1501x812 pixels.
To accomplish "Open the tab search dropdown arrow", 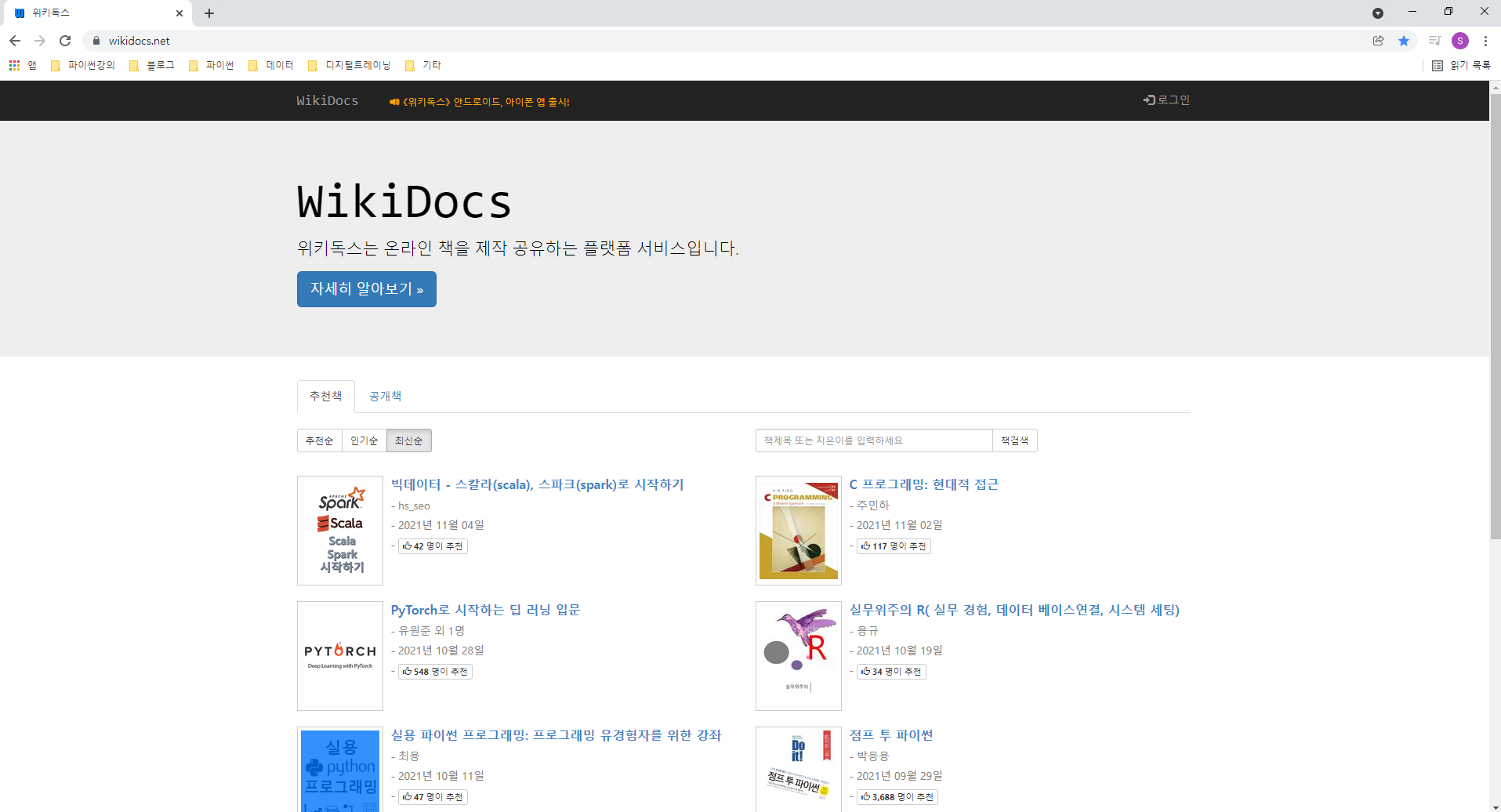I will (1378, 13).
